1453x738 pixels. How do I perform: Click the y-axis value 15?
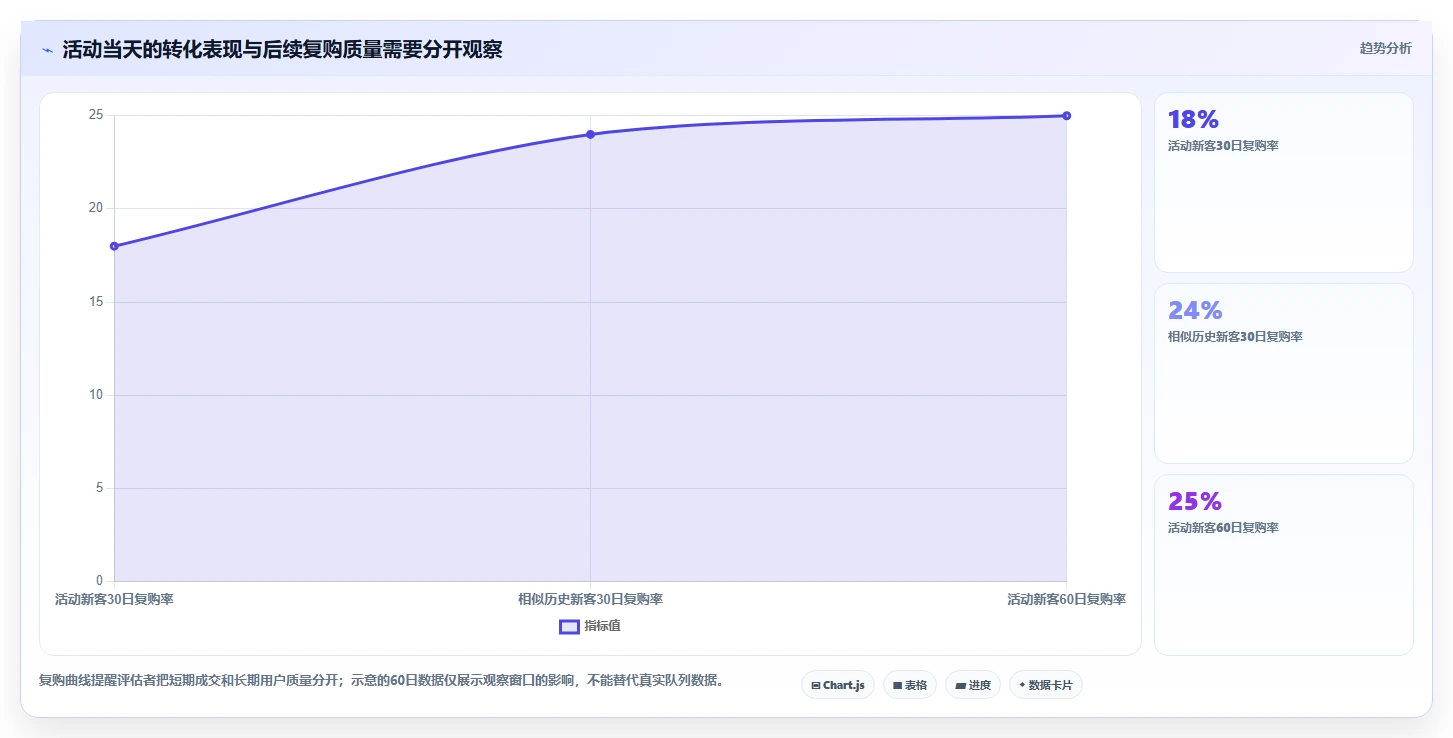[x=96, y=302]
